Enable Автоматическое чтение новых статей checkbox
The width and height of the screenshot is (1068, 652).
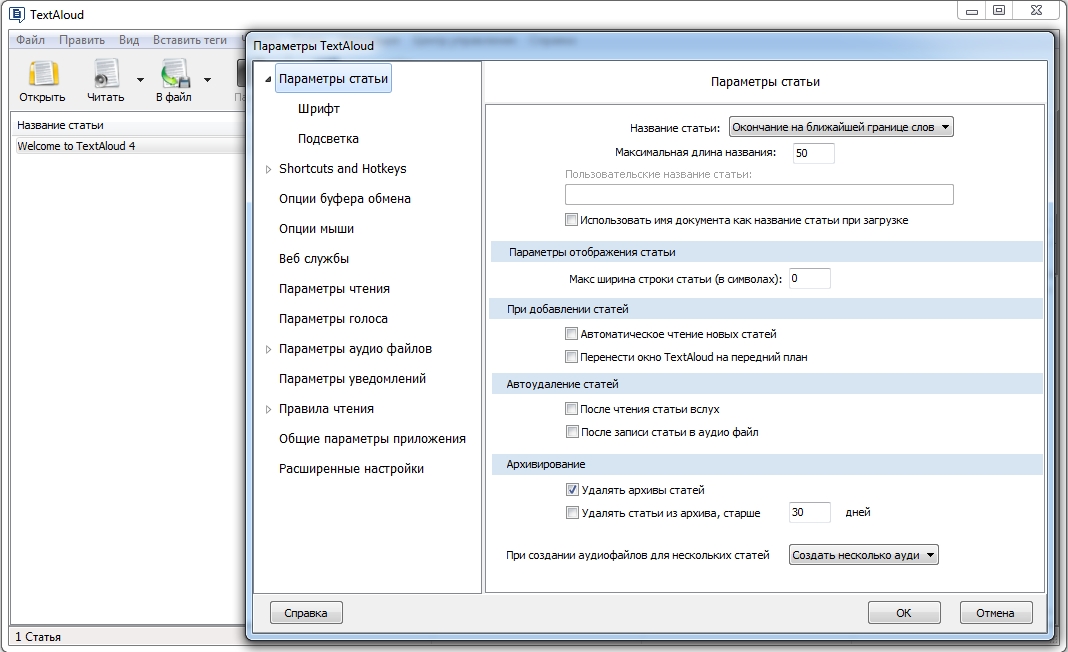click(x=571, y=334)
